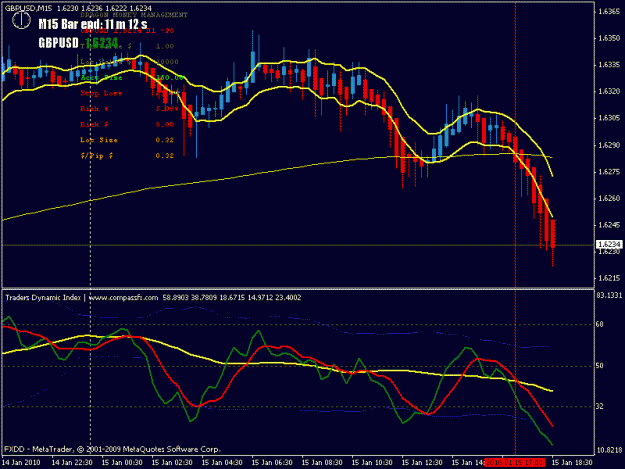Screen dimensions: 625x469
Task: Click the 'Lot Size' label
Action: point(99,140)
